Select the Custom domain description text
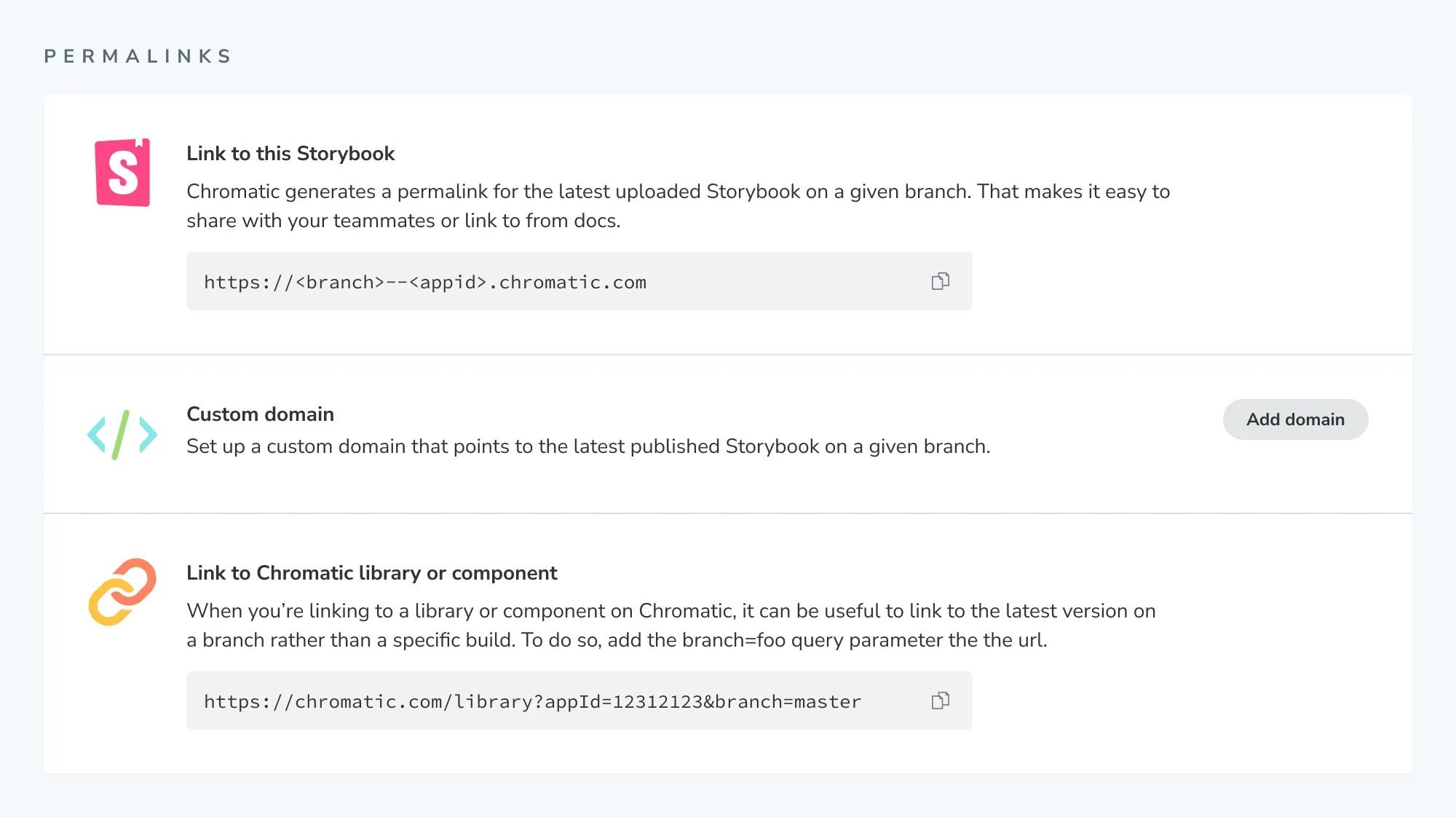This screenshot has height=817, width=1456. tap(588, 446)
